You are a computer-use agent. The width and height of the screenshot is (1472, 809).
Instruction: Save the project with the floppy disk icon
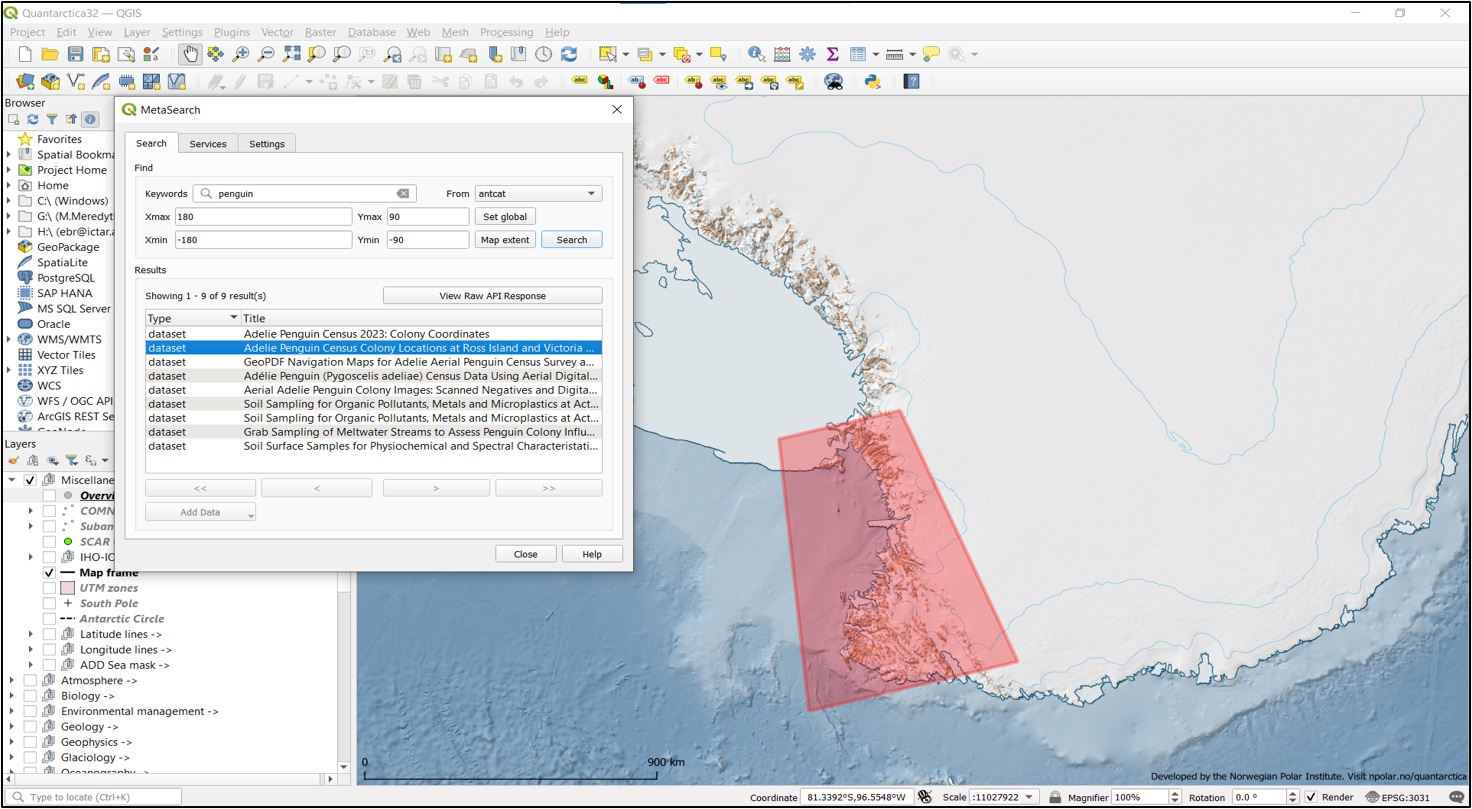tap(75, 54)
